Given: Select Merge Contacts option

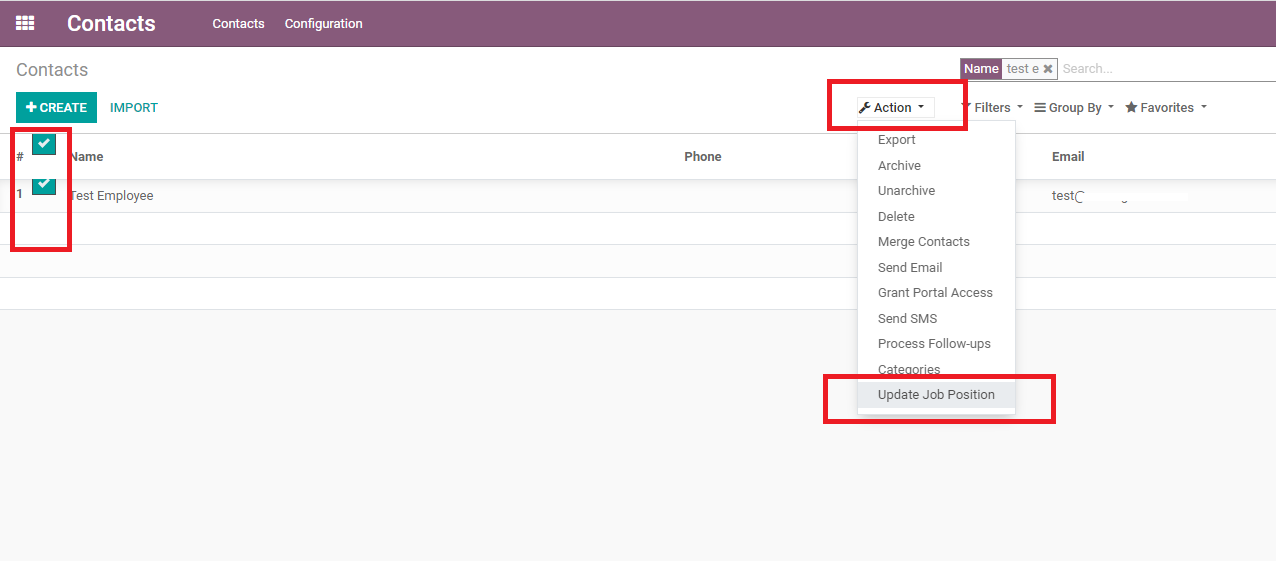Looking at the screenshot, I should pyautogui.click(x=924, y=242).
